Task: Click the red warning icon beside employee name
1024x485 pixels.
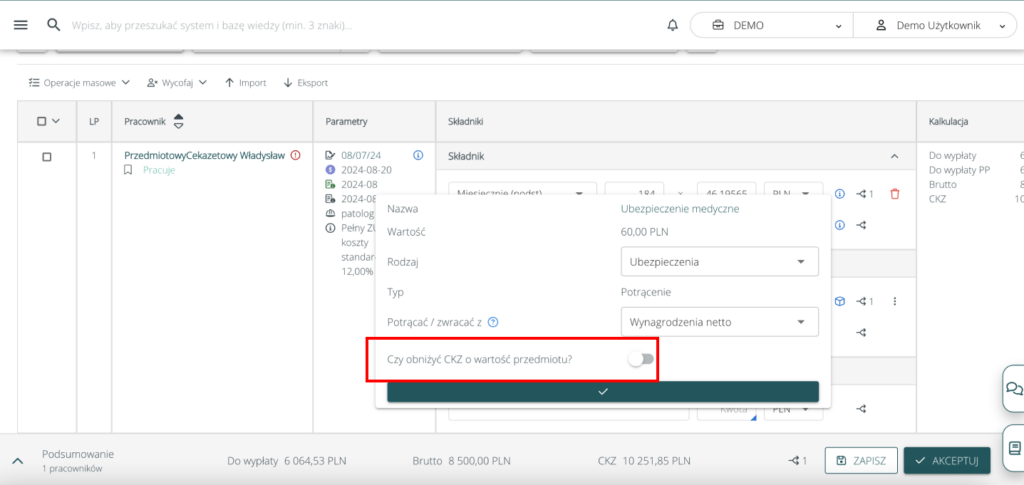Action: 296,155
